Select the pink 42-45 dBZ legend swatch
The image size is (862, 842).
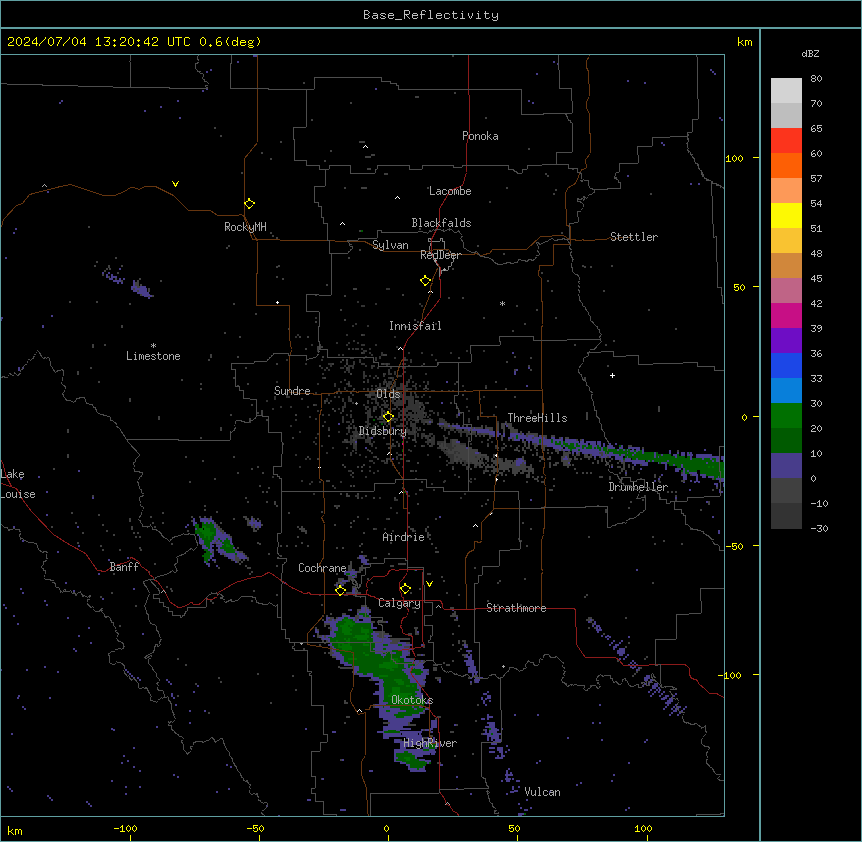tap(786, 291)
